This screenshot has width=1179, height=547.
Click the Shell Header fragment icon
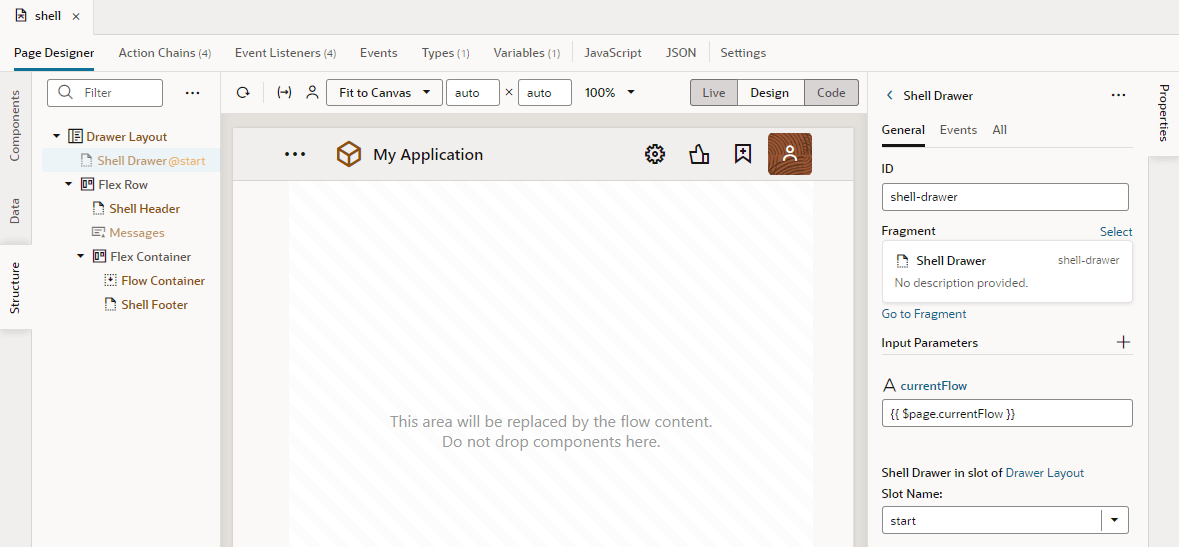99,208
